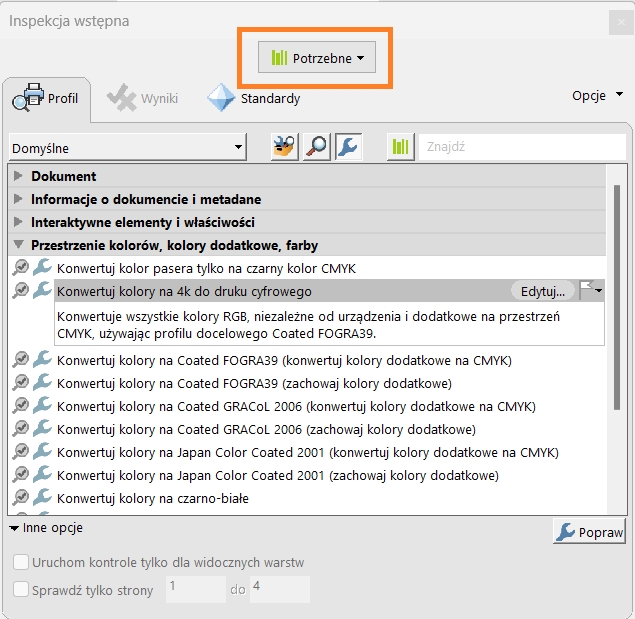
Task: Click wrench icon of Japan Color konwertuj row
Action: pyautogui.click(x=43, y=451)
